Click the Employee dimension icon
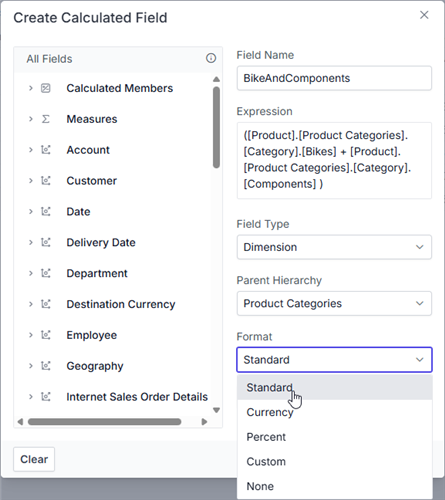This screenshot has height=500, width=445. tap(46, 335)
